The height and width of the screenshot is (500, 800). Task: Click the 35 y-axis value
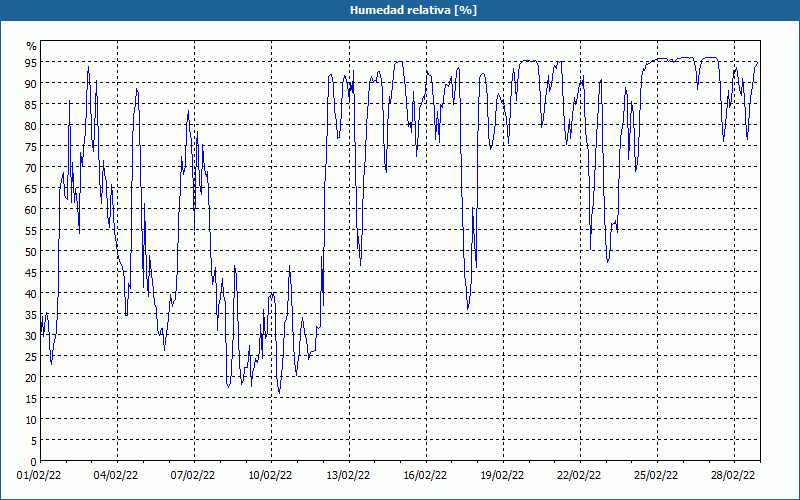pos(31,315)
